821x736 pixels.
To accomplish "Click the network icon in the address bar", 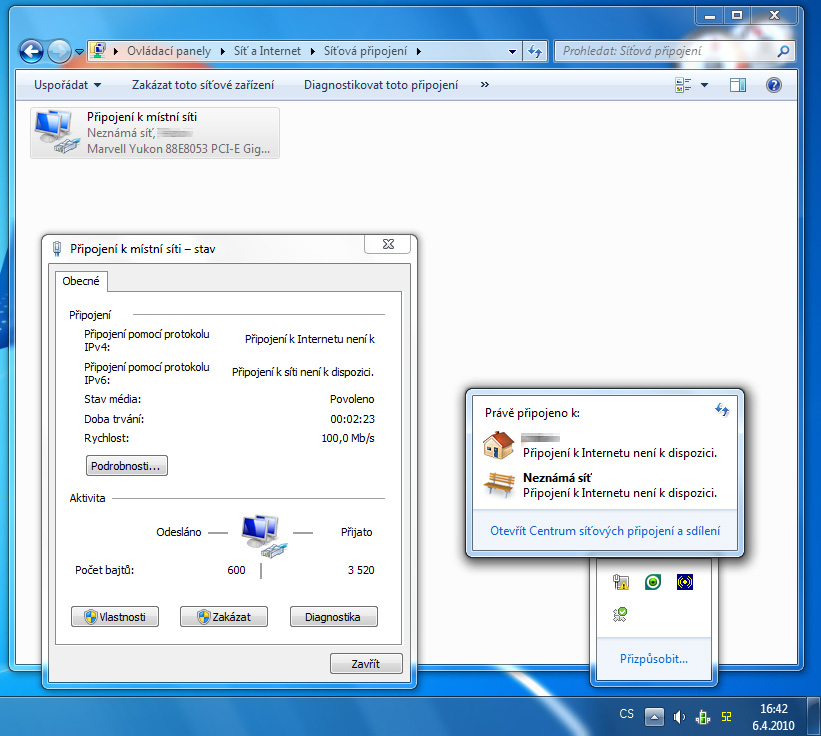I will [98, 50].
